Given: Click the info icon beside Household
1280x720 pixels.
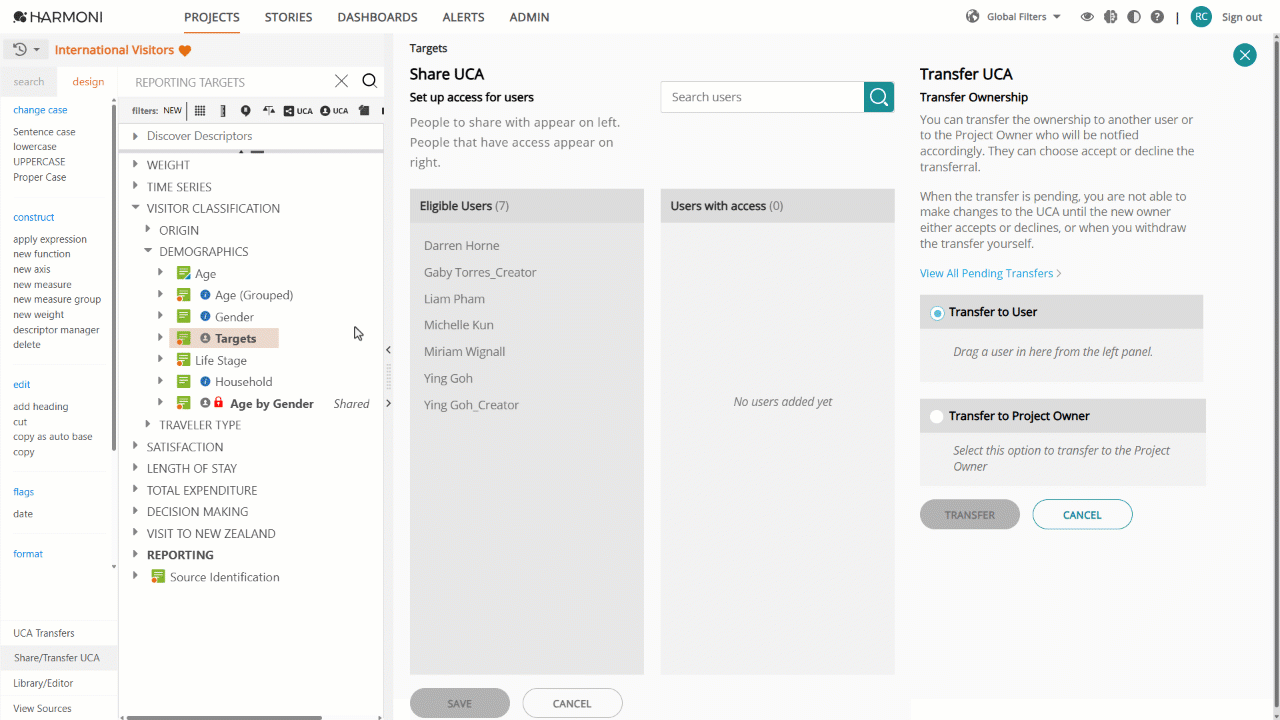Looking at the screenshot, I should pos(205,382).
